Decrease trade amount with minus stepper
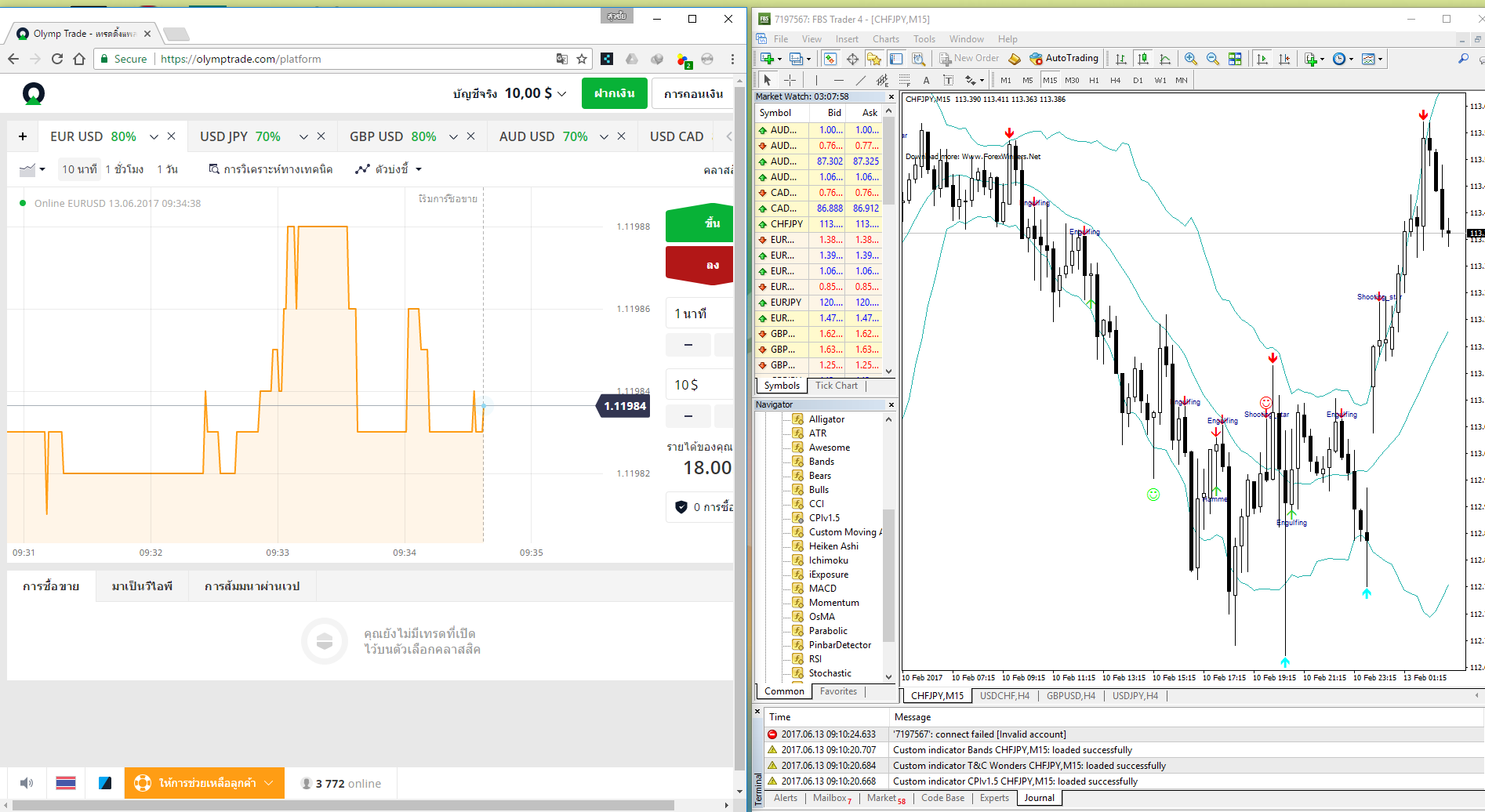1485x812 pixels. coord(688,416)
